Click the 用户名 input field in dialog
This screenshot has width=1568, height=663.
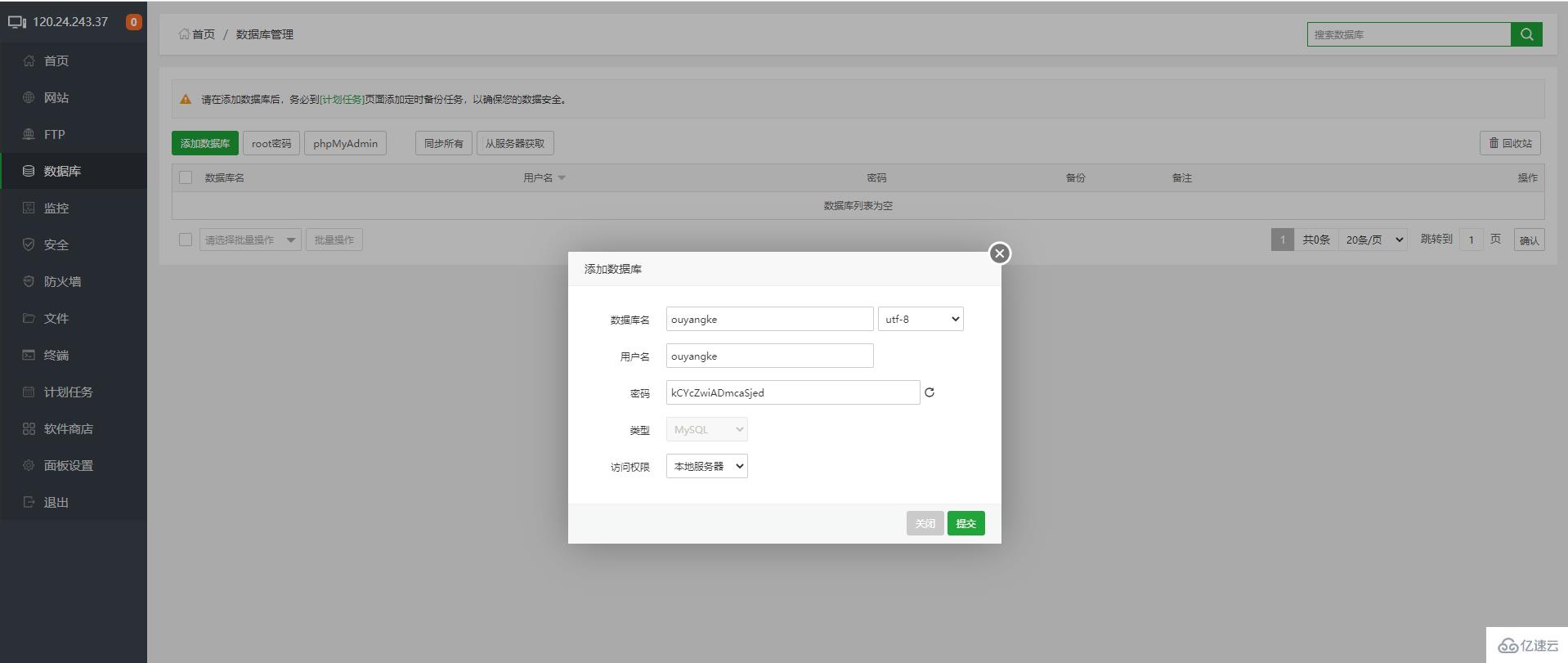(770, 356)
